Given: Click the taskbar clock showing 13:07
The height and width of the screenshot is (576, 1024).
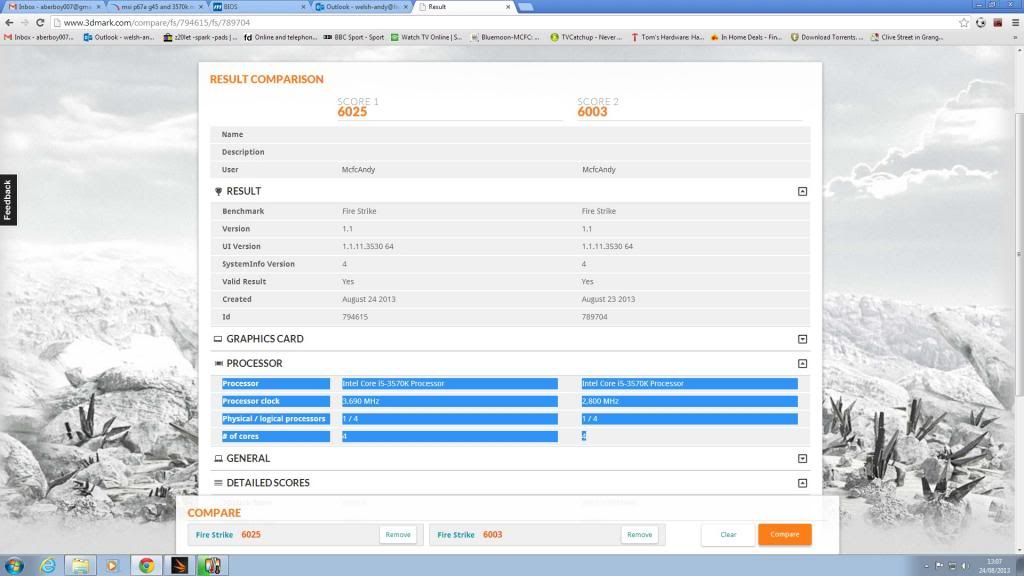Looking at the screenshot, I should point(994,566).
